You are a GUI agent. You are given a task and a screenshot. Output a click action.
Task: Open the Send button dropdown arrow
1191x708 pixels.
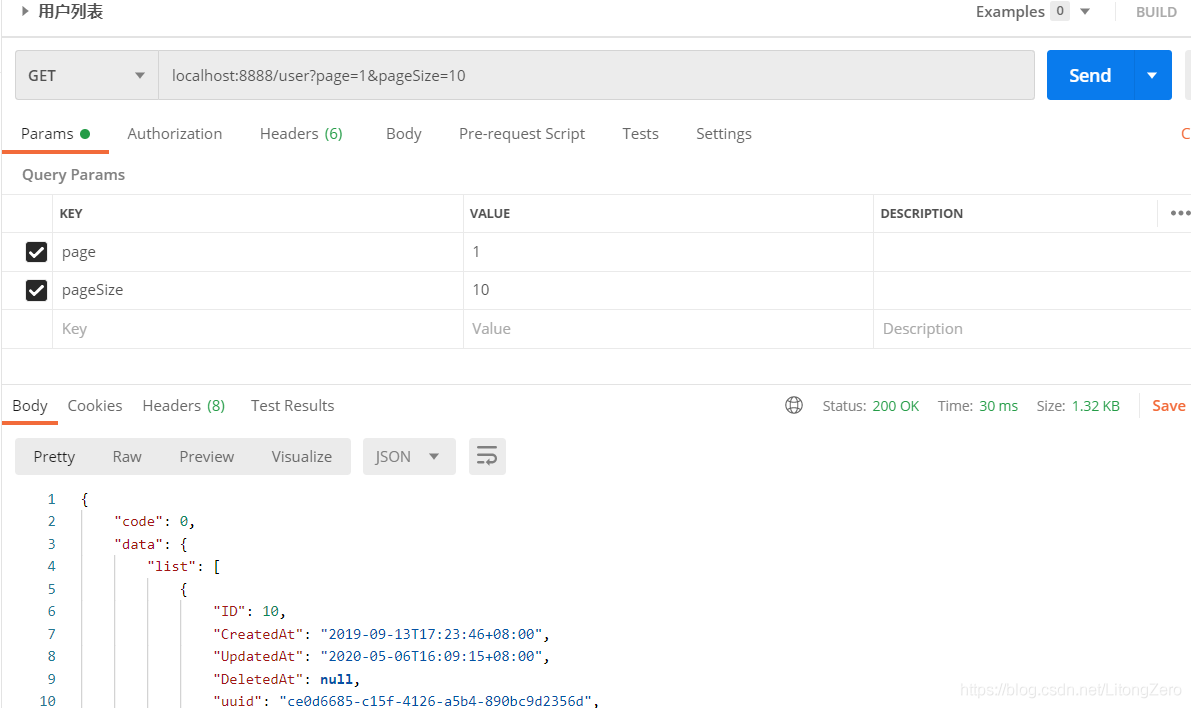[x=1152, y=75]
